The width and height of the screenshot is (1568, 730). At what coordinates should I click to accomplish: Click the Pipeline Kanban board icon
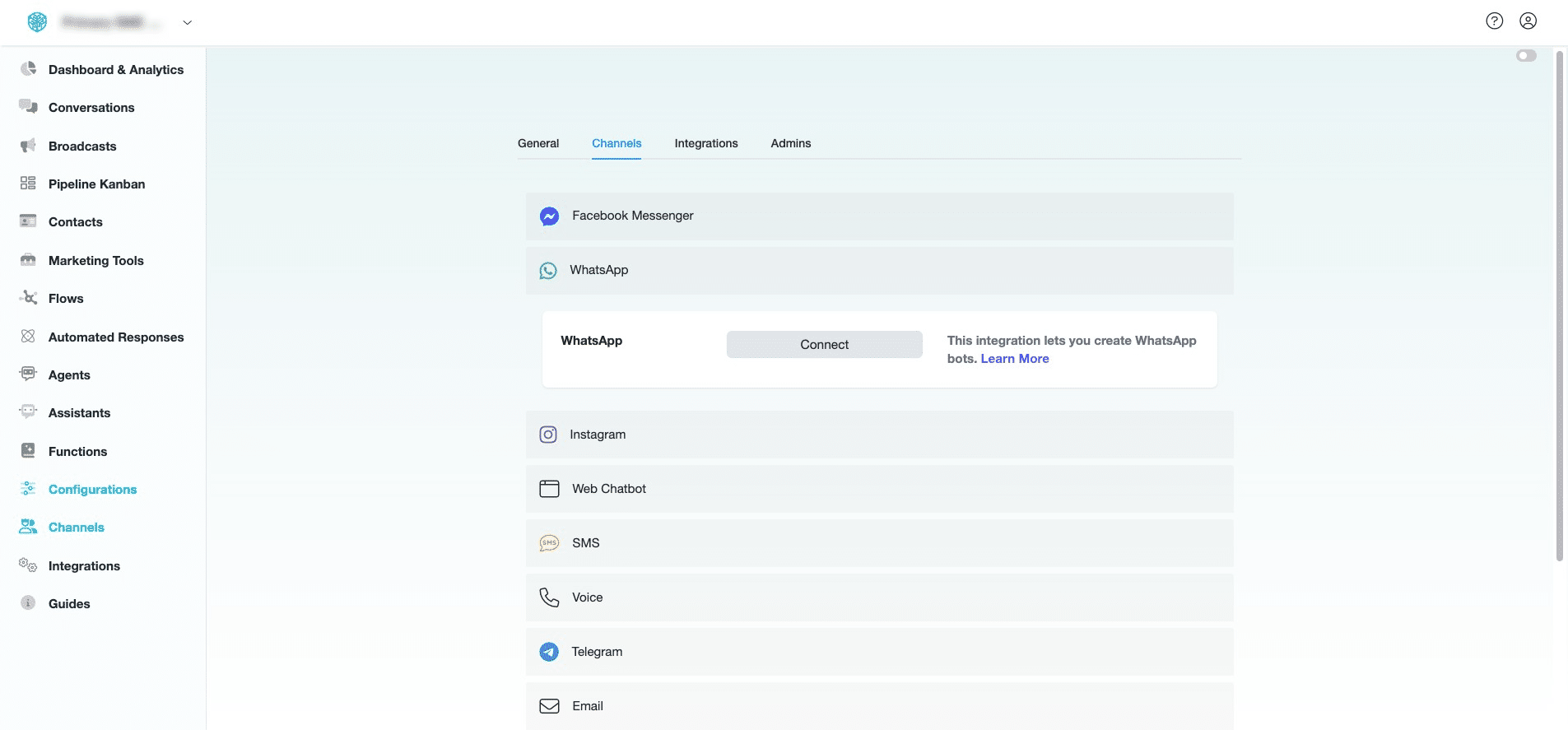(28, 184)
